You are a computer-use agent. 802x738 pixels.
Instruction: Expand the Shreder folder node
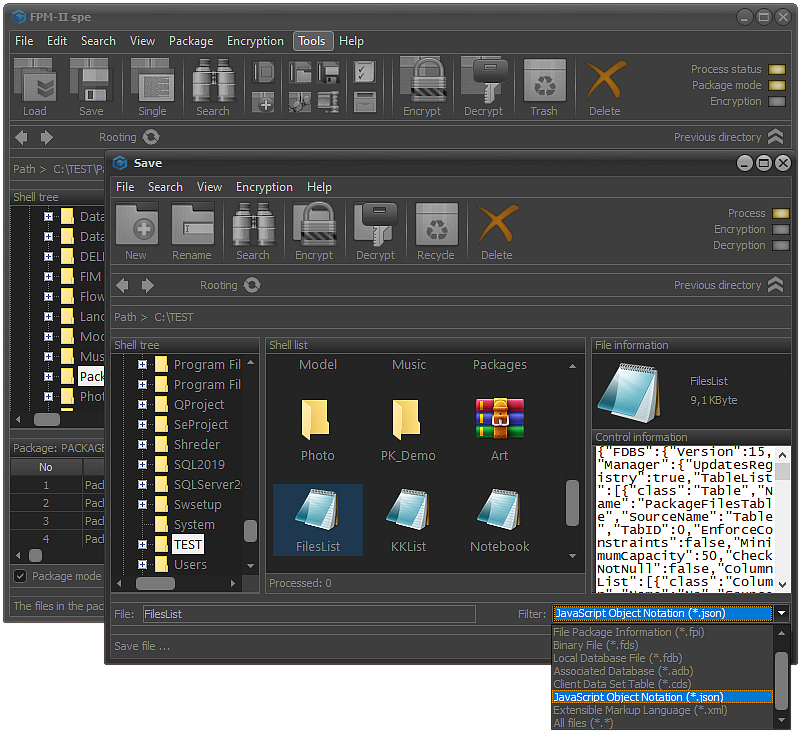[x=142, y=444]
